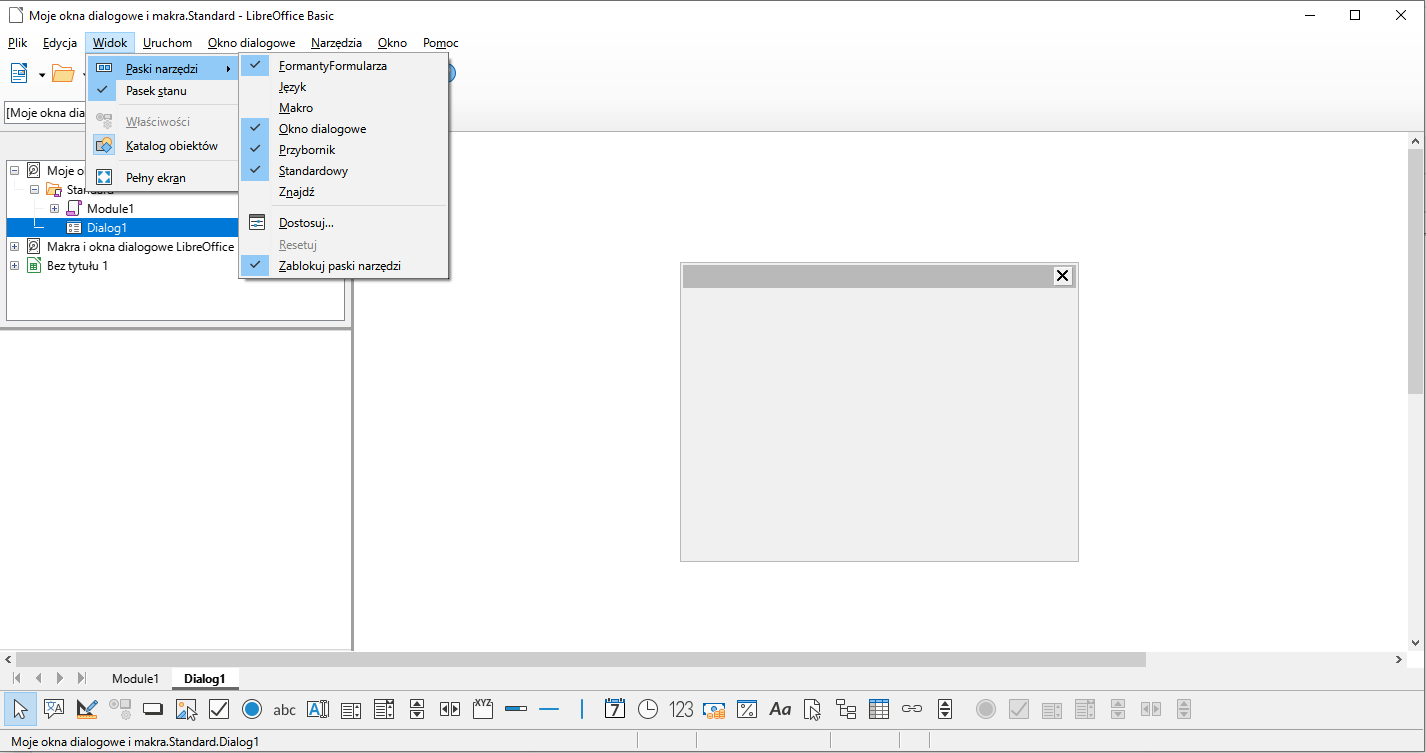The image size is (1426, 753).
Task: Expand the Module1 tree node
Action: 55,209
